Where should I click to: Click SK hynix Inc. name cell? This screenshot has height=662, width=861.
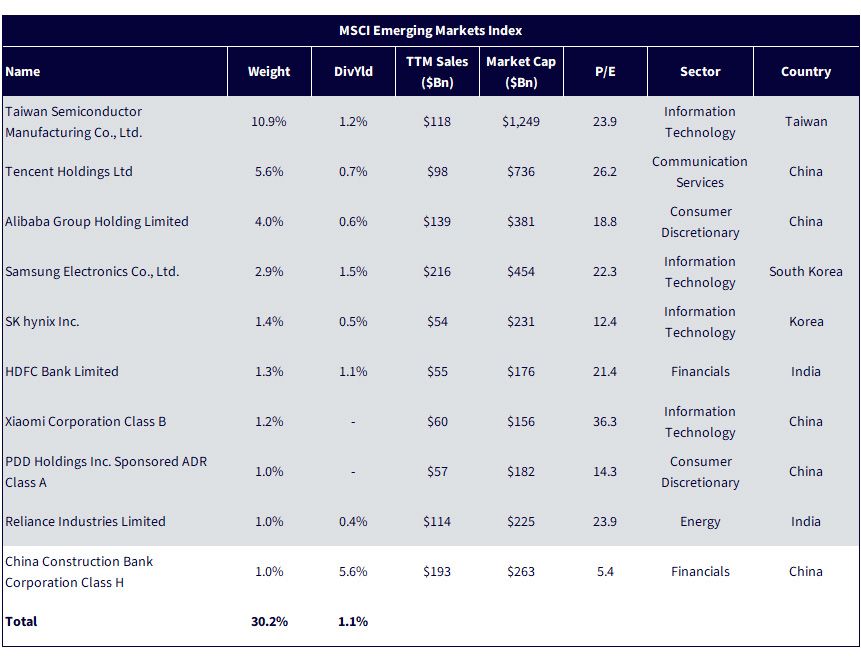pos(42,322)
